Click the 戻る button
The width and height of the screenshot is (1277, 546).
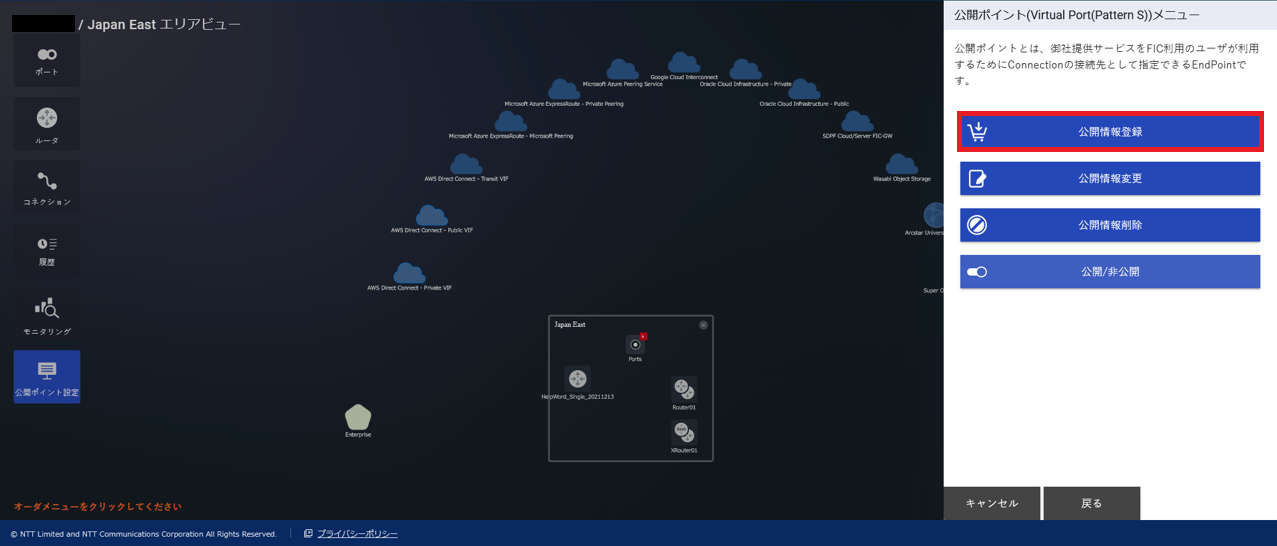tap(1092, 503)
